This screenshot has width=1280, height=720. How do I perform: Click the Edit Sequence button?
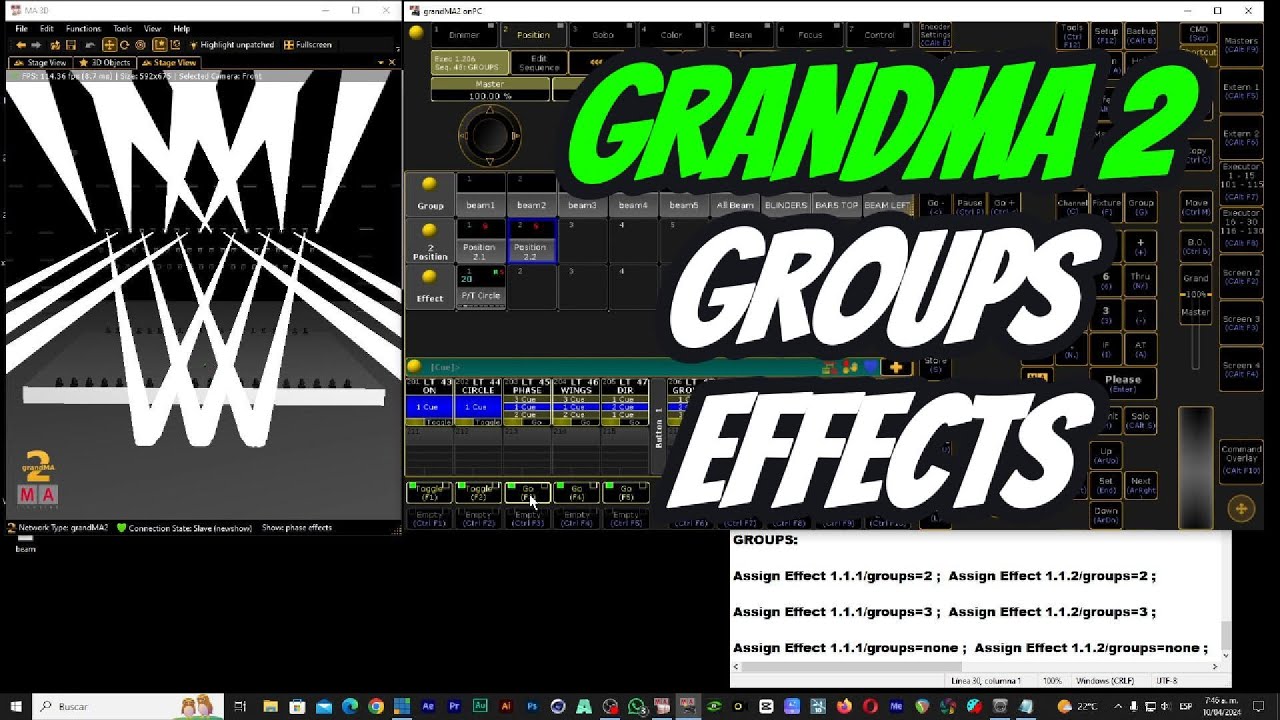click(539, 62)
